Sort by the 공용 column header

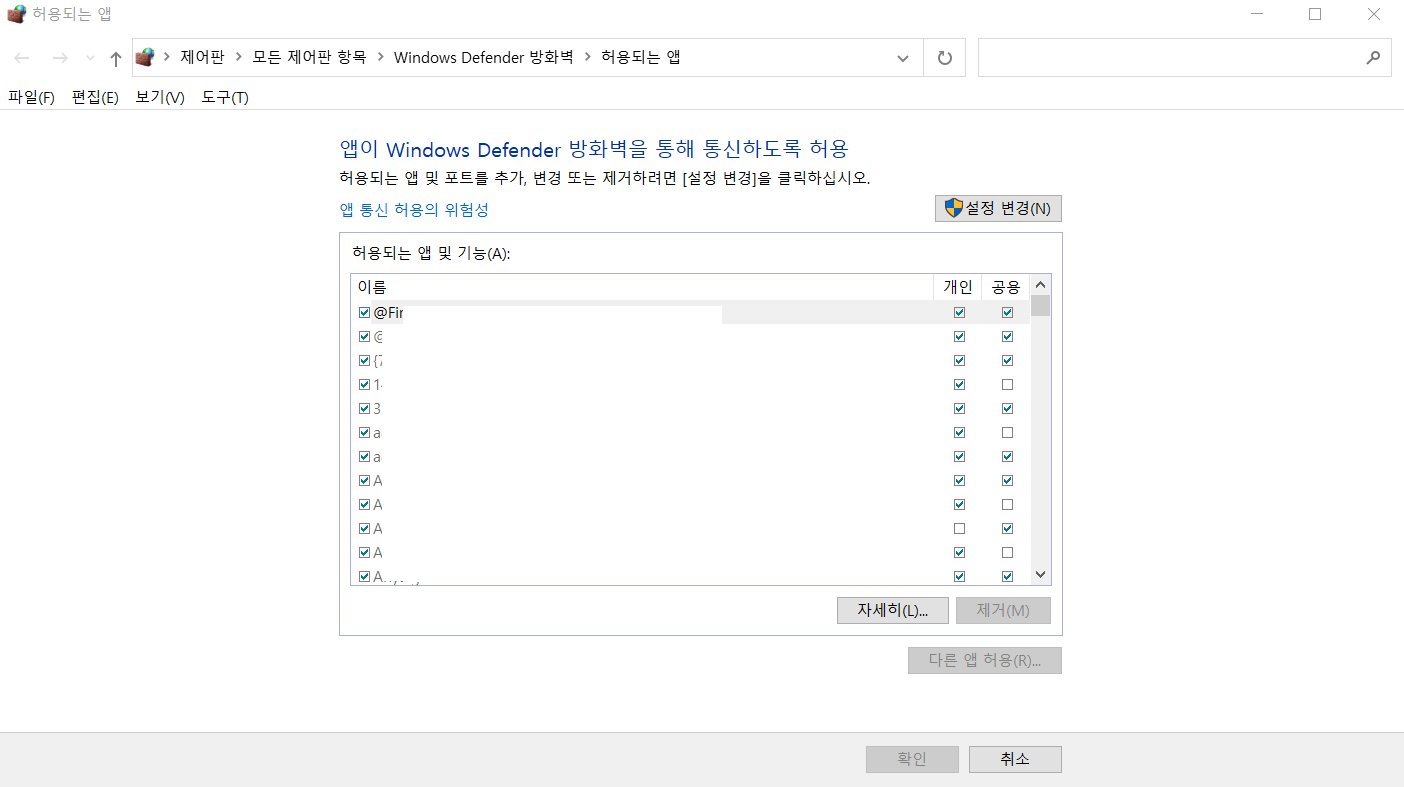click(x=1006, y=287)
